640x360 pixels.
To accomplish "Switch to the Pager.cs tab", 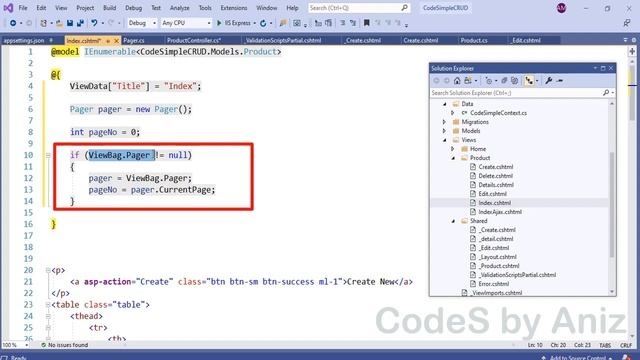I will tap(134, 40).
